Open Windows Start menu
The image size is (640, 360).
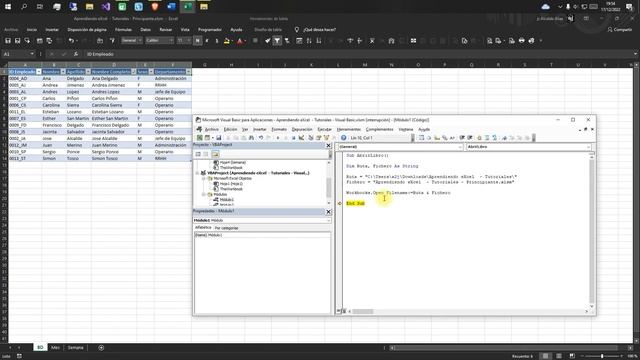click(8, 7)
